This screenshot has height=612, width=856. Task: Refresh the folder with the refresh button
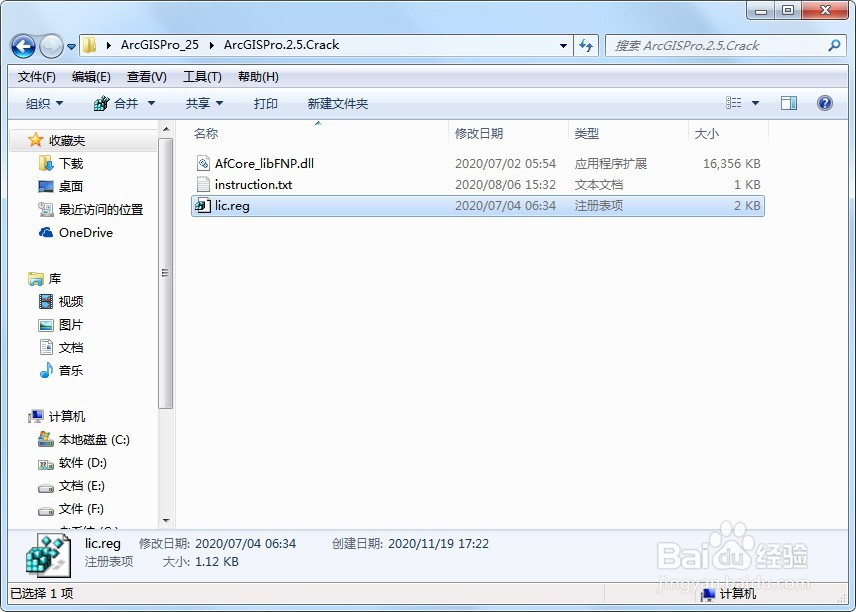tap(586, 46)
